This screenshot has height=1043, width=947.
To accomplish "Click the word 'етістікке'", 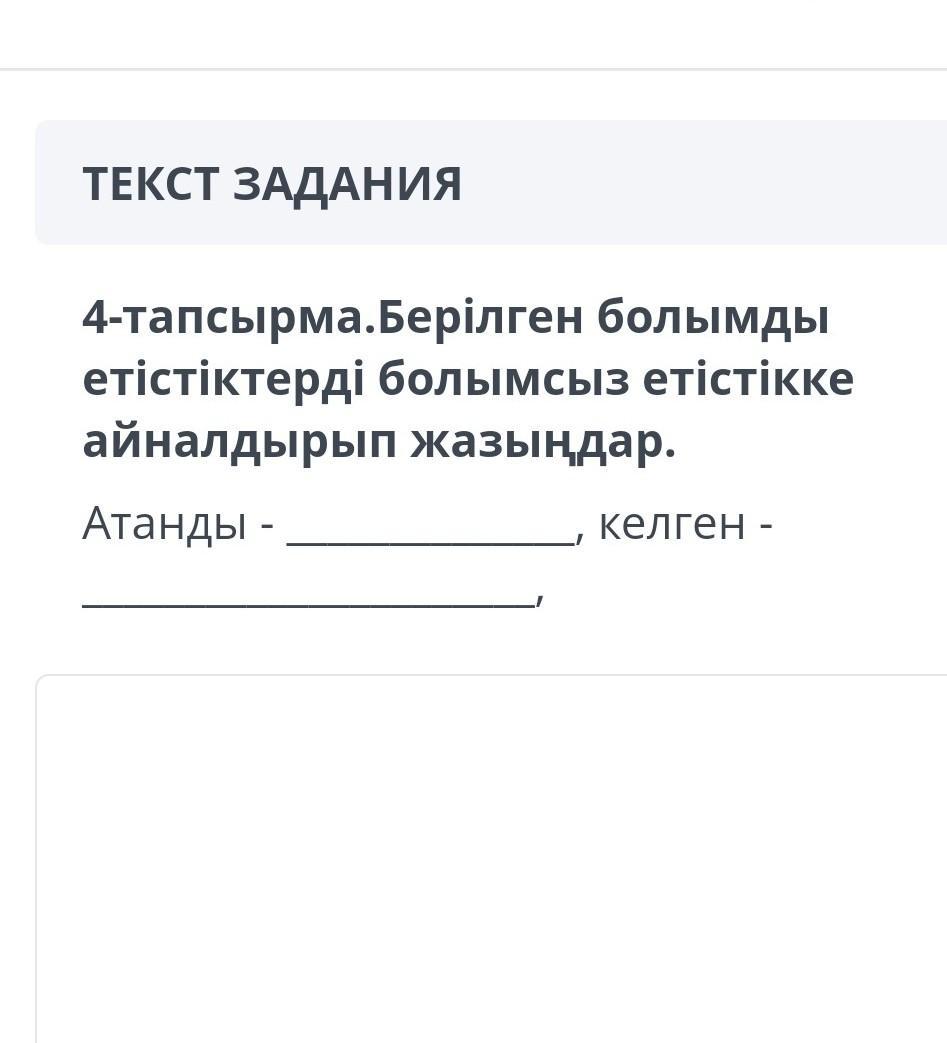I will [x=748, y=380].
